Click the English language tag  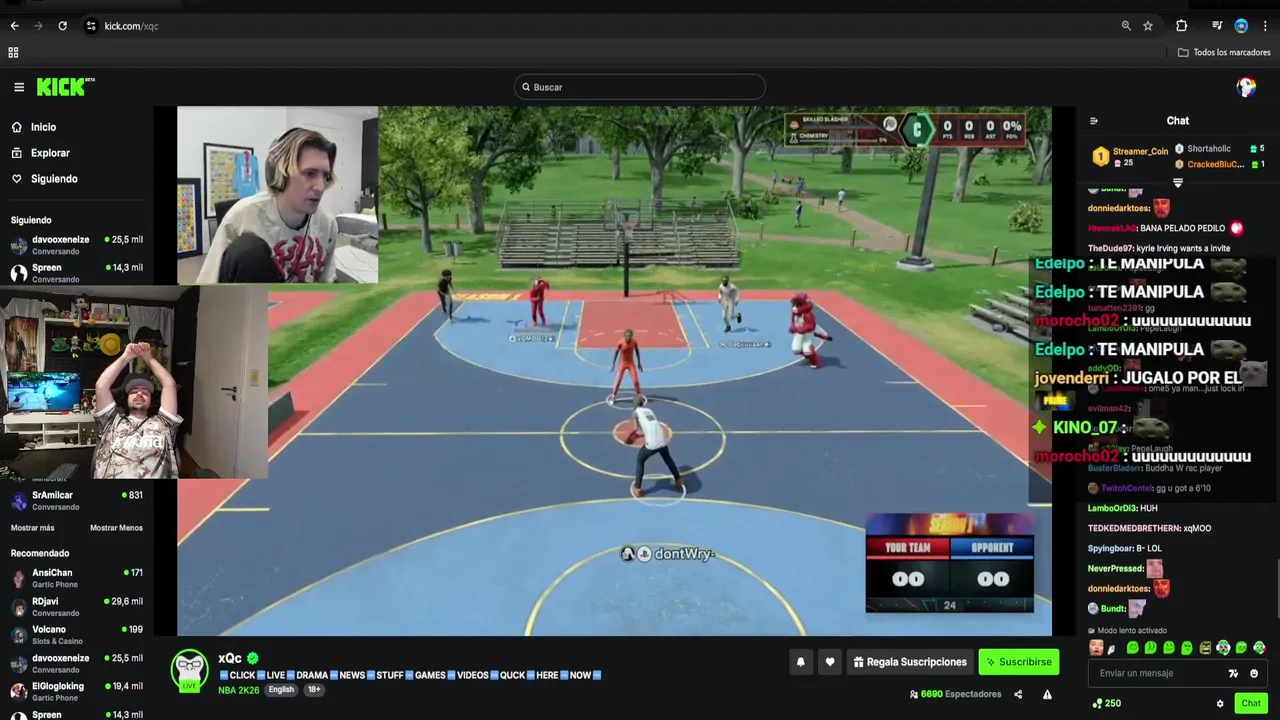281,690
